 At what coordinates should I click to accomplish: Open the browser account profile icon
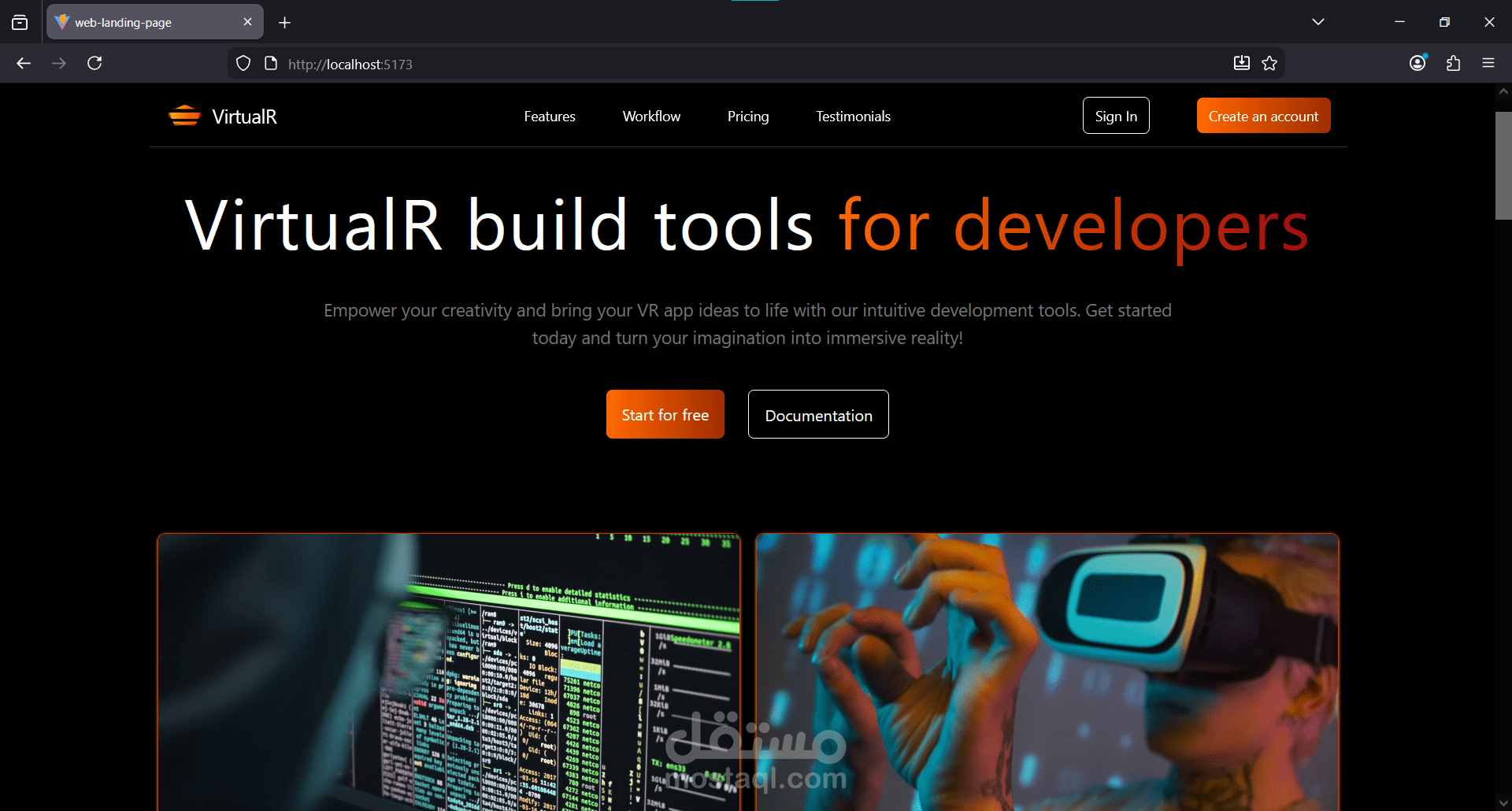(1417, 63)
